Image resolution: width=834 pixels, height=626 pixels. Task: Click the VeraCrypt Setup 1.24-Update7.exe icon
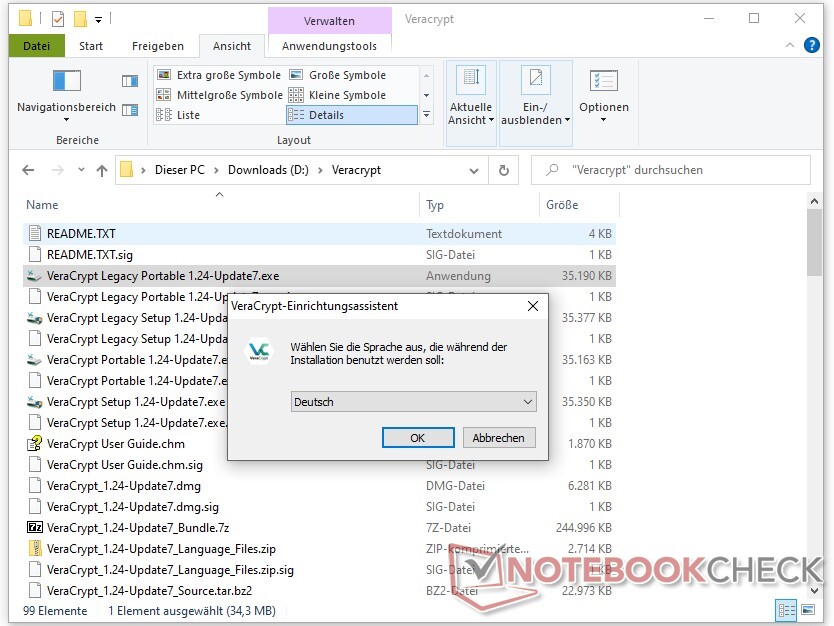[35, 402]
